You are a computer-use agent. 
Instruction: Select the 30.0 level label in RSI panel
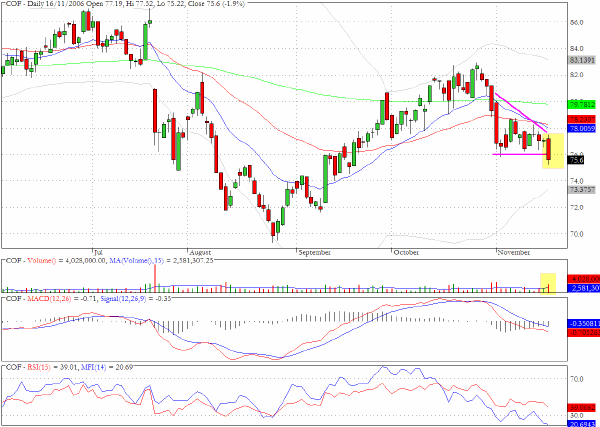(577, 416)
